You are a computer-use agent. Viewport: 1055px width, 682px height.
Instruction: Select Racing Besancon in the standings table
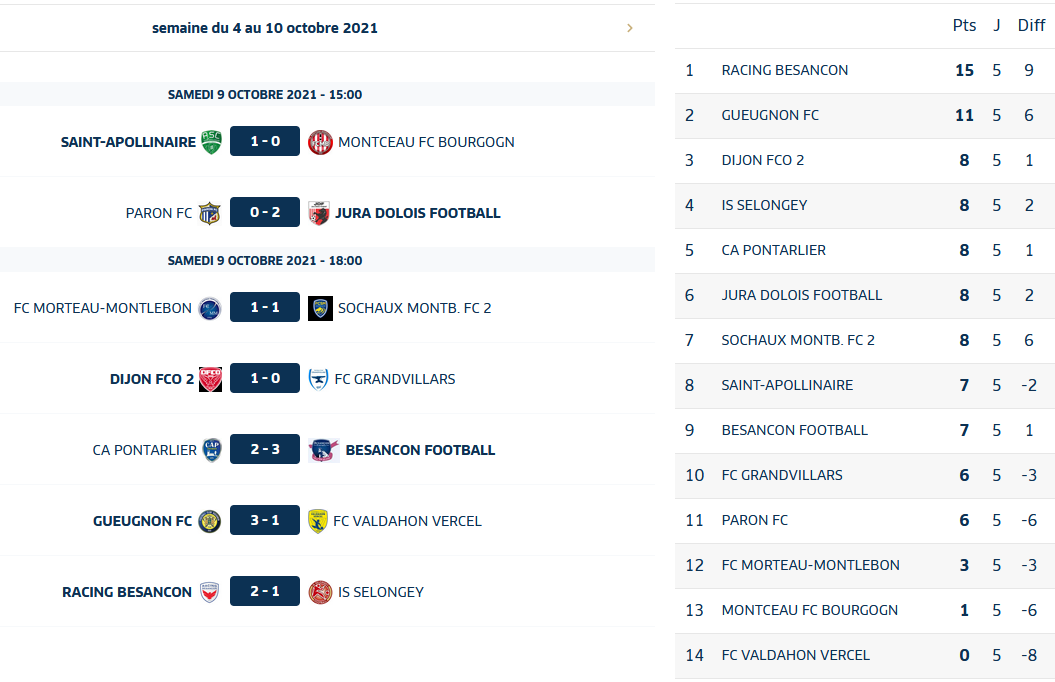pyautogui.click(x=785, y=70)
